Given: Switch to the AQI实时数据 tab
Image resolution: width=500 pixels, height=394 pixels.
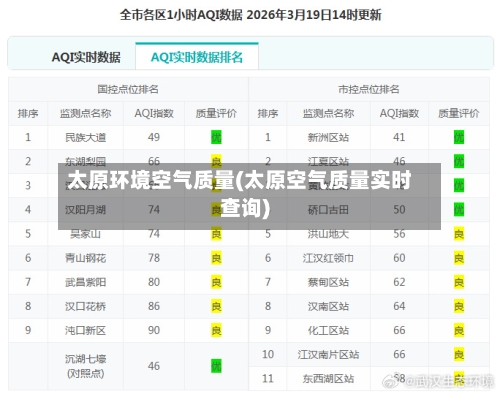Looking at the screenshot, I should tap(86, 57).
